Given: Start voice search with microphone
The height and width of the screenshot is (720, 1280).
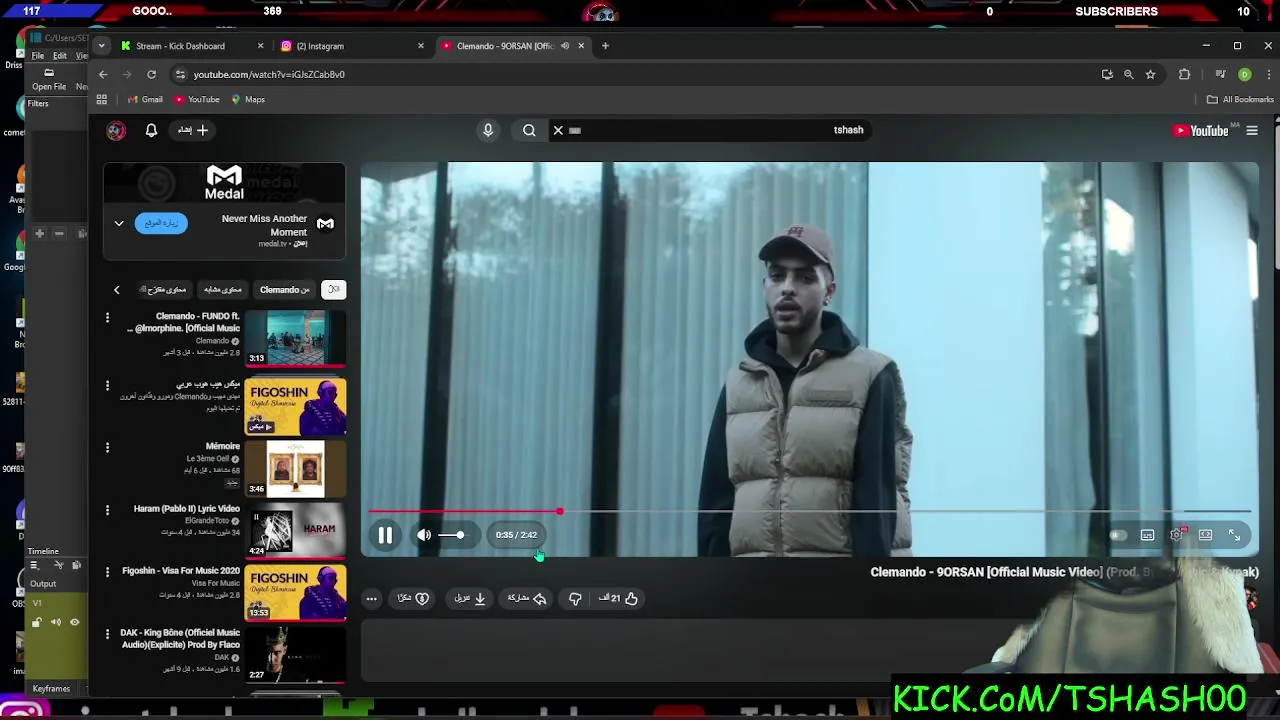Looking at the screenshot, I should [488, 130].
